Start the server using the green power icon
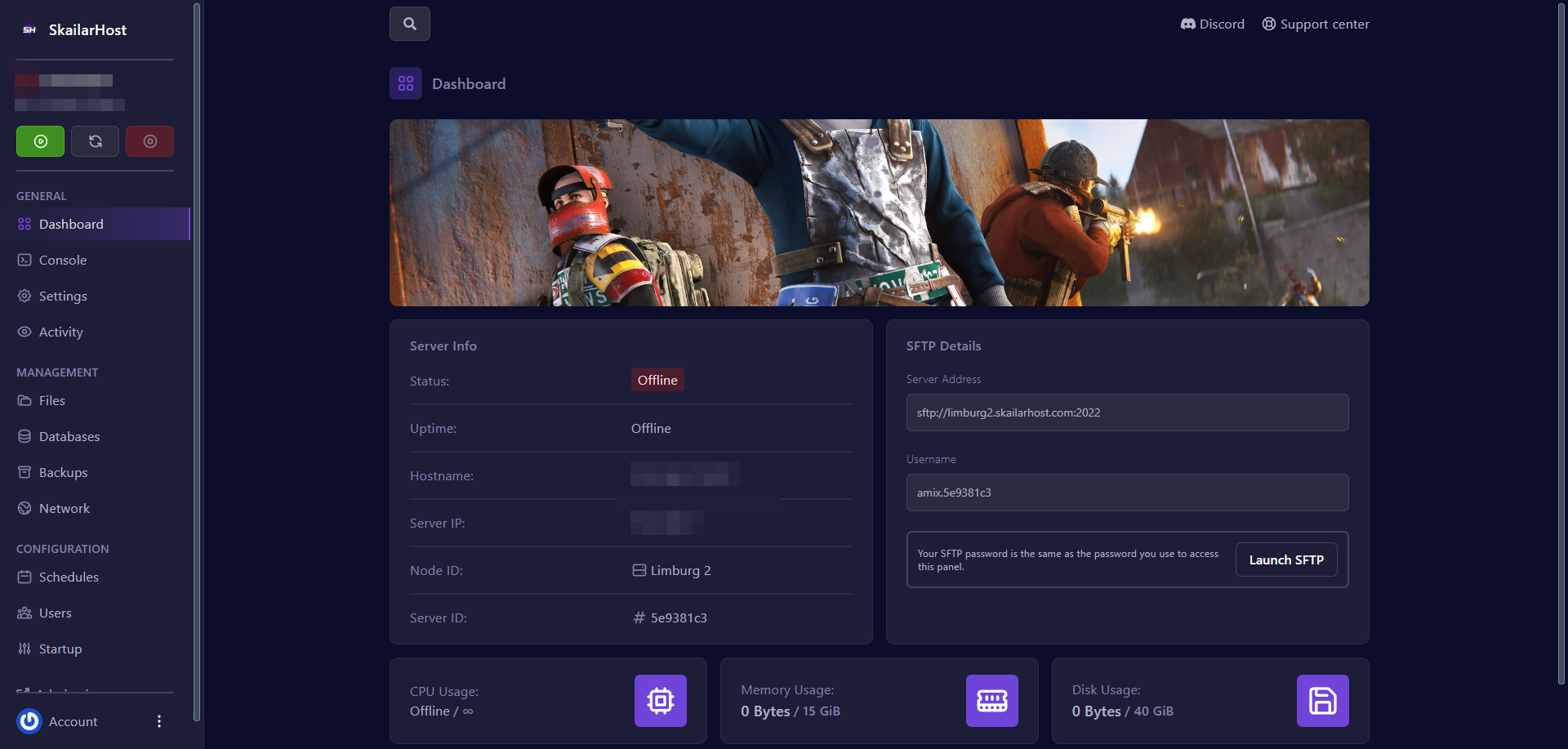 [x=40, y=140]
